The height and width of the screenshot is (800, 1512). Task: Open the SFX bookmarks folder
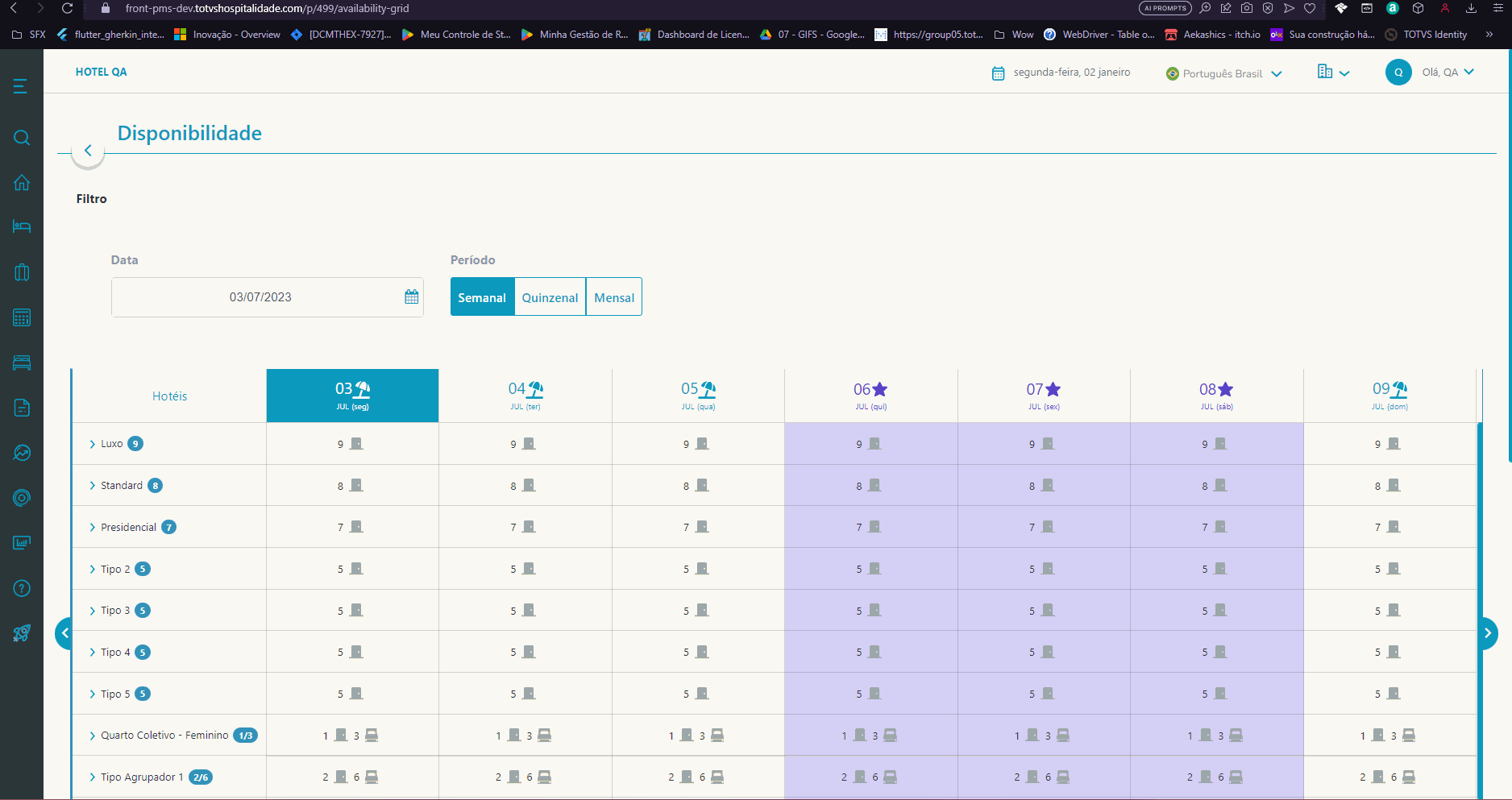(29, 35)
